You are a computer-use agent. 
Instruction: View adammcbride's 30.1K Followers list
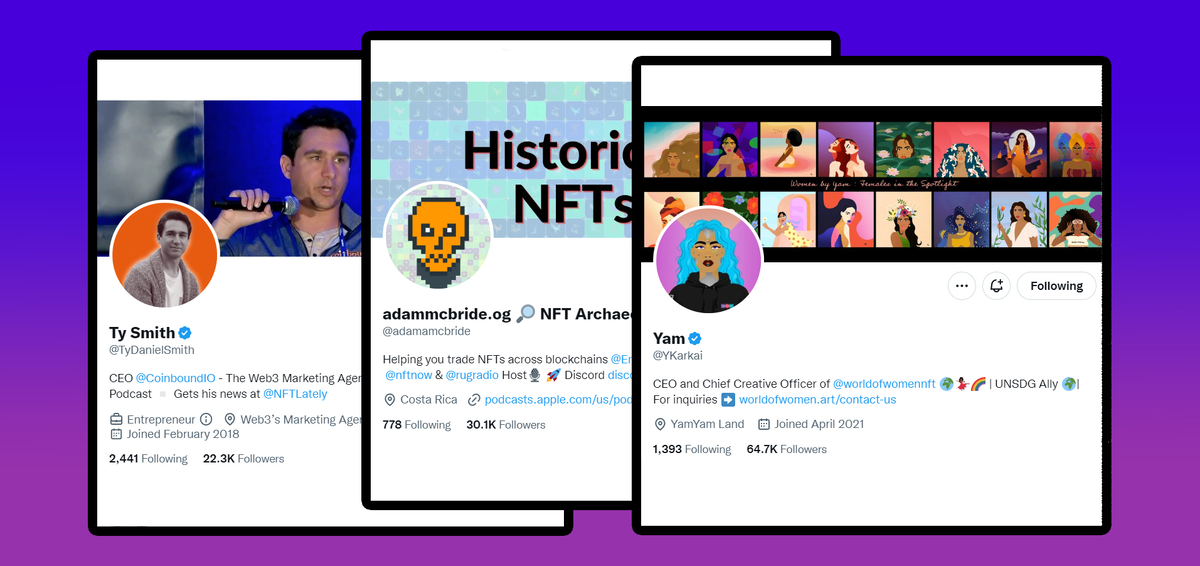point(506,425)
